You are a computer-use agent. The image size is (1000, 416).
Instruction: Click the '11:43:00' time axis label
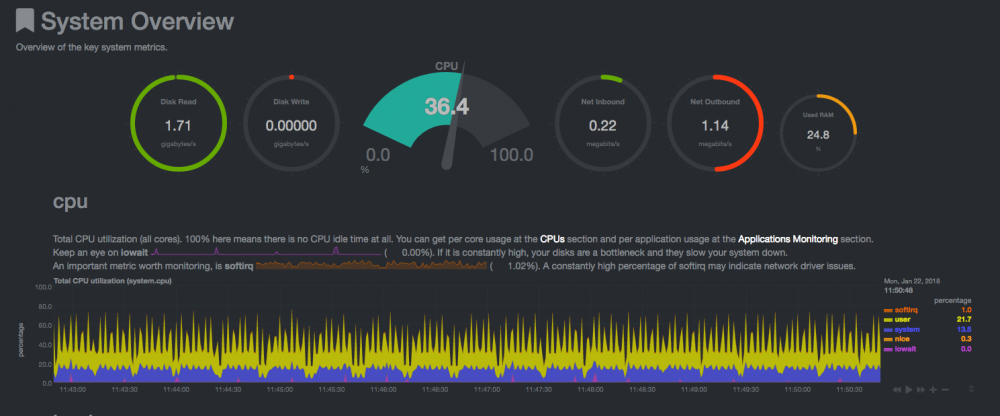pyautogui.click(x=72, y=389)
